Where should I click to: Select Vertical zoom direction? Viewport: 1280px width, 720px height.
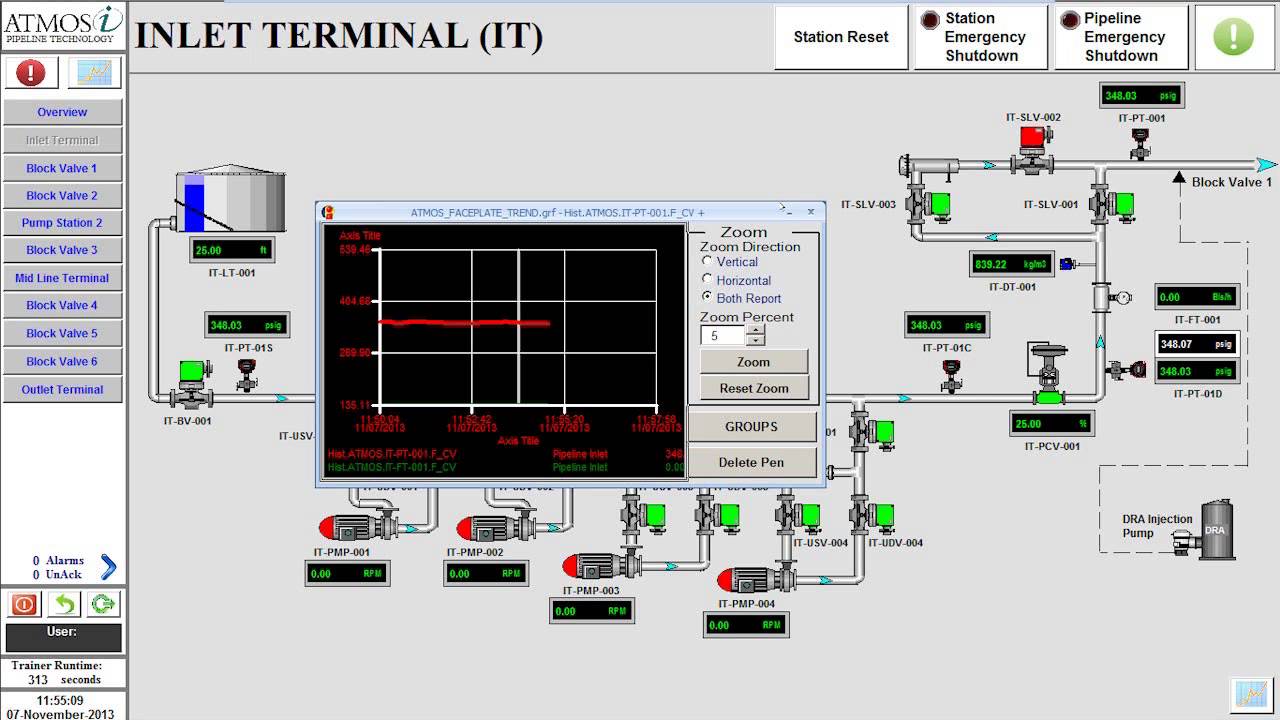[x=707, y=261]
